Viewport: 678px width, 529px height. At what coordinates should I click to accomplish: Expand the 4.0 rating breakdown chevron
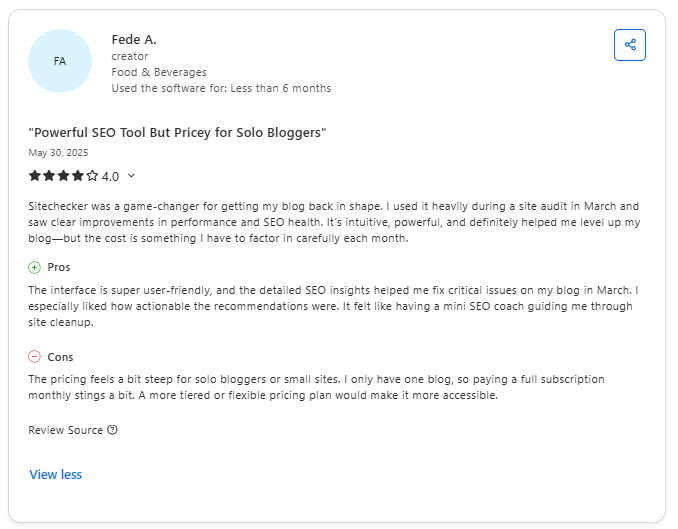[131, 176]
